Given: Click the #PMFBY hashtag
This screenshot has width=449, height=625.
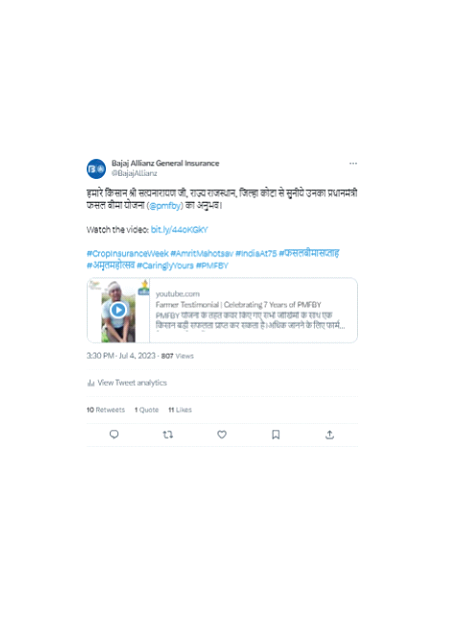Looking at the screenshot, I should click(x=212, y=265).
